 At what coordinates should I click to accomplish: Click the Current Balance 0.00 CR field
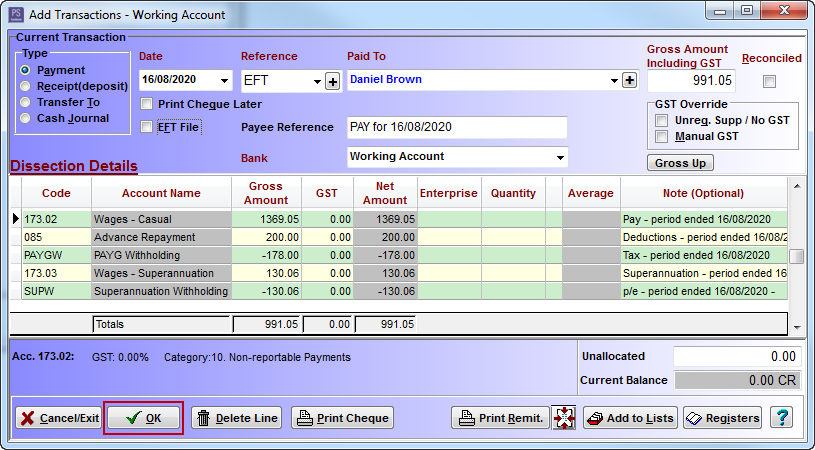point(737,380)
